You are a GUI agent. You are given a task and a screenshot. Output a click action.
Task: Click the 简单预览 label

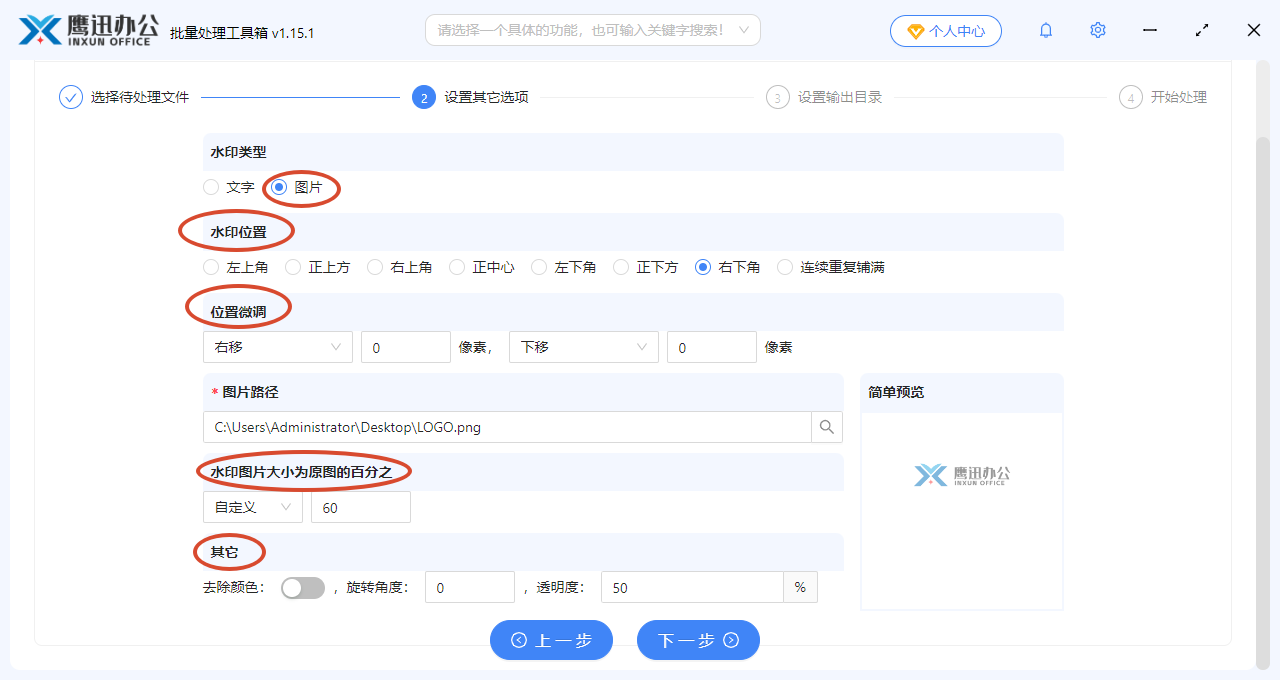[x=896, y=392]
